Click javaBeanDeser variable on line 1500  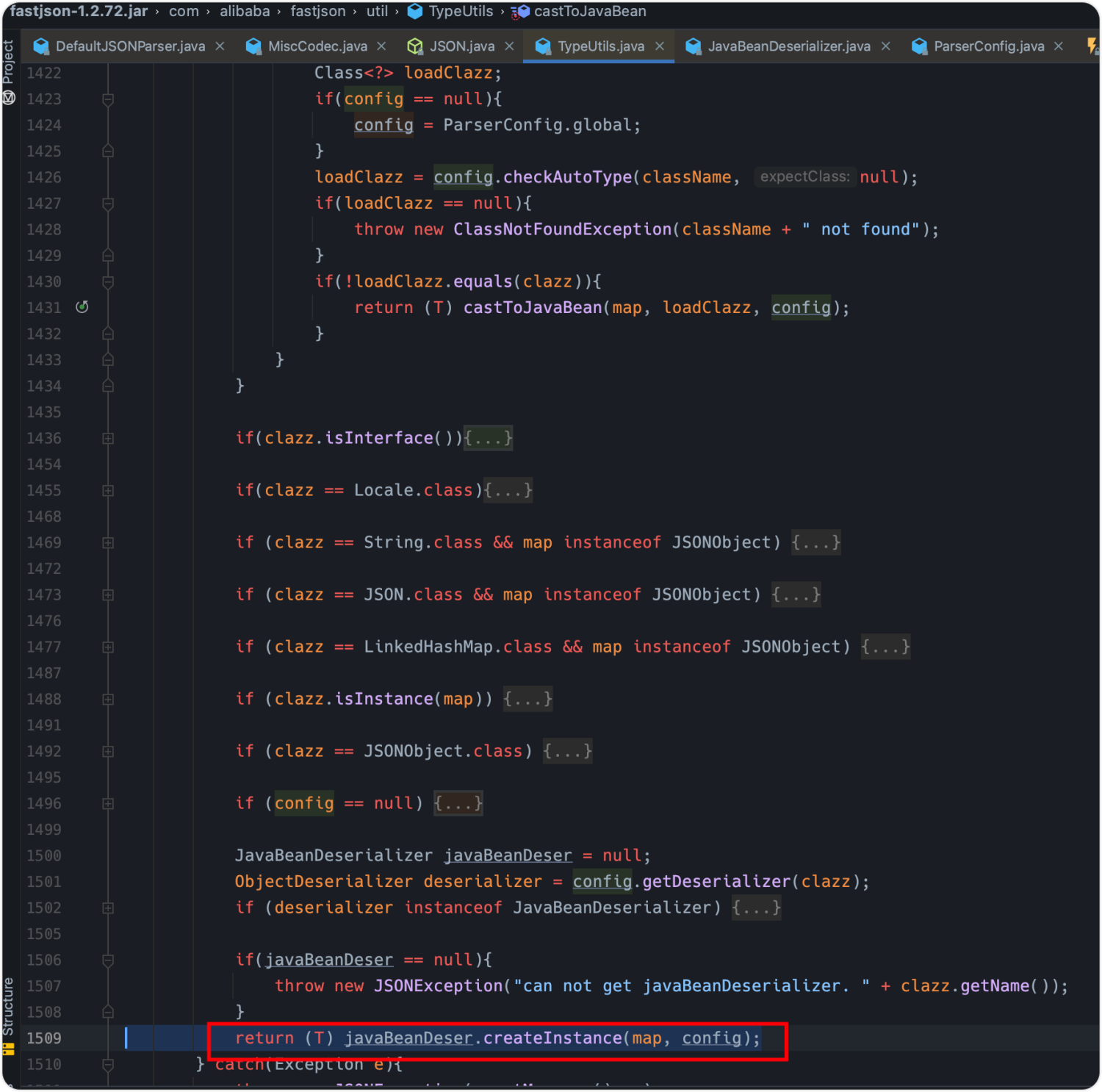[508, 855]
